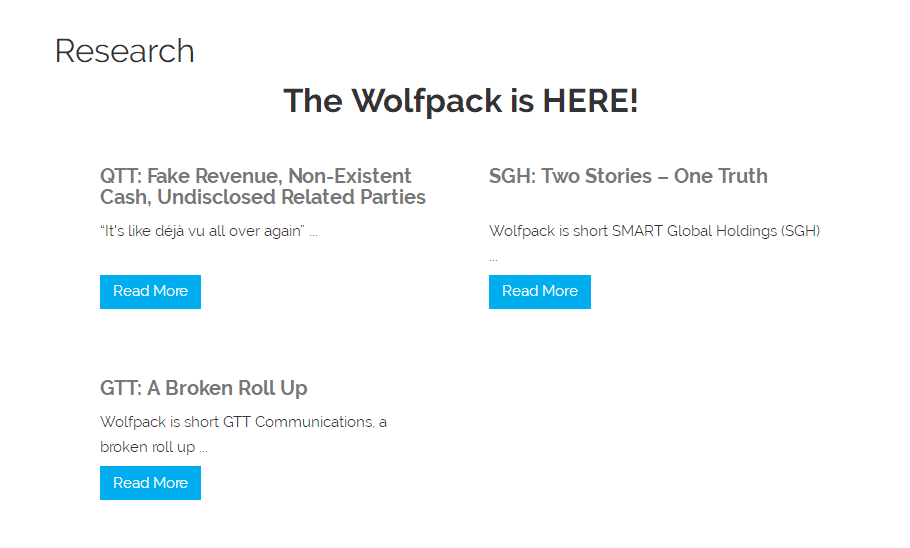Screen dimensions: 910x548
Task: Open the SGH Two Stories article title
Action: (x=628, y=176)
